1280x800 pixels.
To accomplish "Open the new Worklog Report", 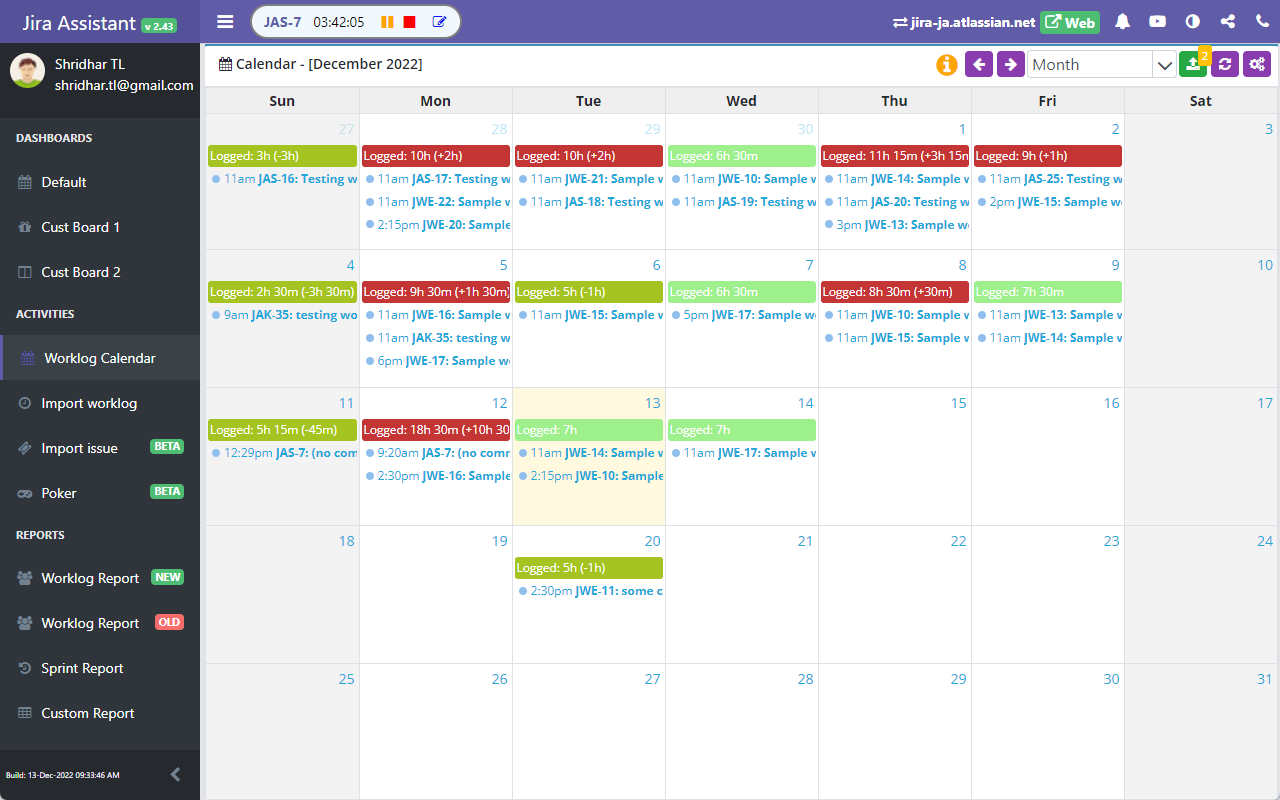I will pos(100,578).
